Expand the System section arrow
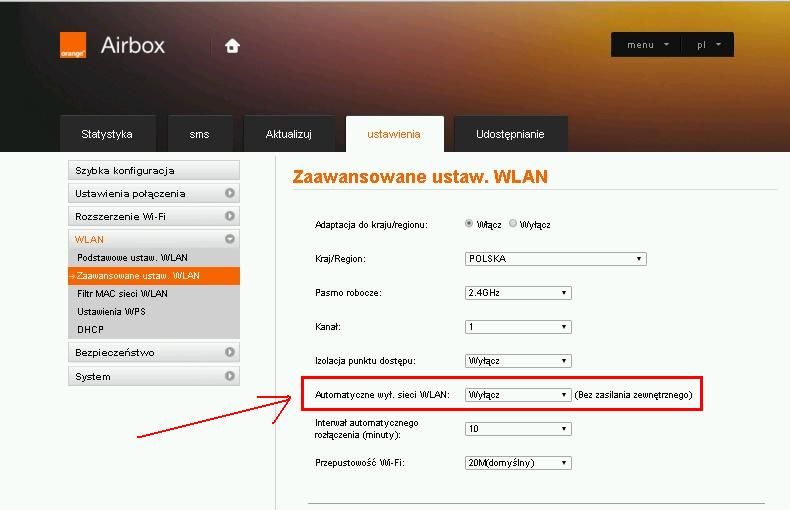The image size is (790, 510). tap(230, 376)
